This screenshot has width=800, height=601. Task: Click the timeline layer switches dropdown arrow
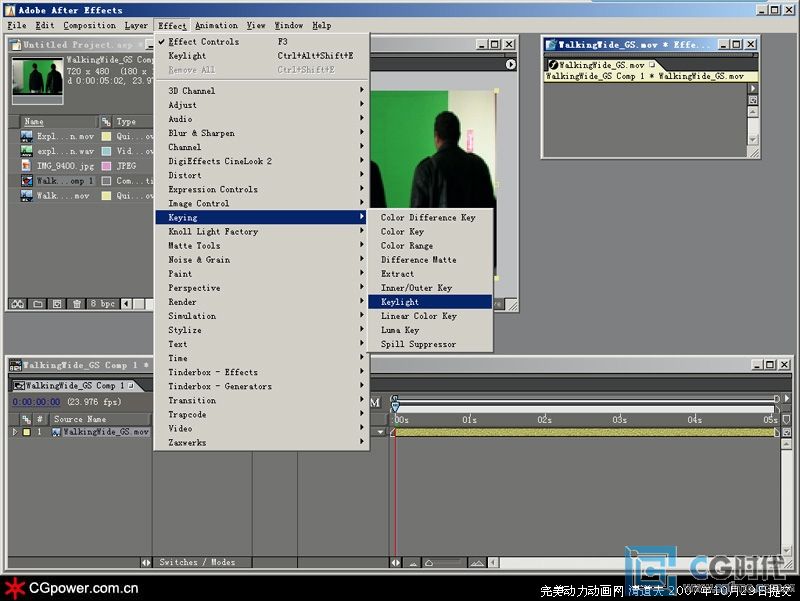[x=381, y=432]
